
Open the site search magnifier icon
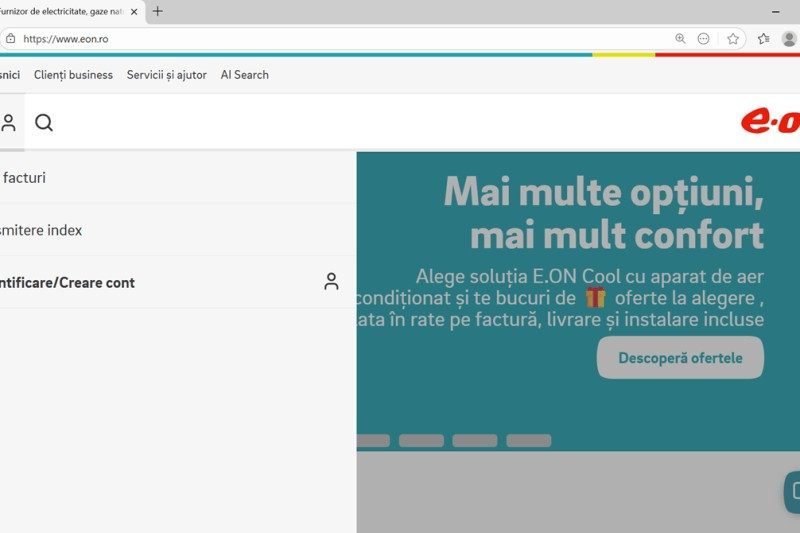pyautogui.click(x=44, y=123)
